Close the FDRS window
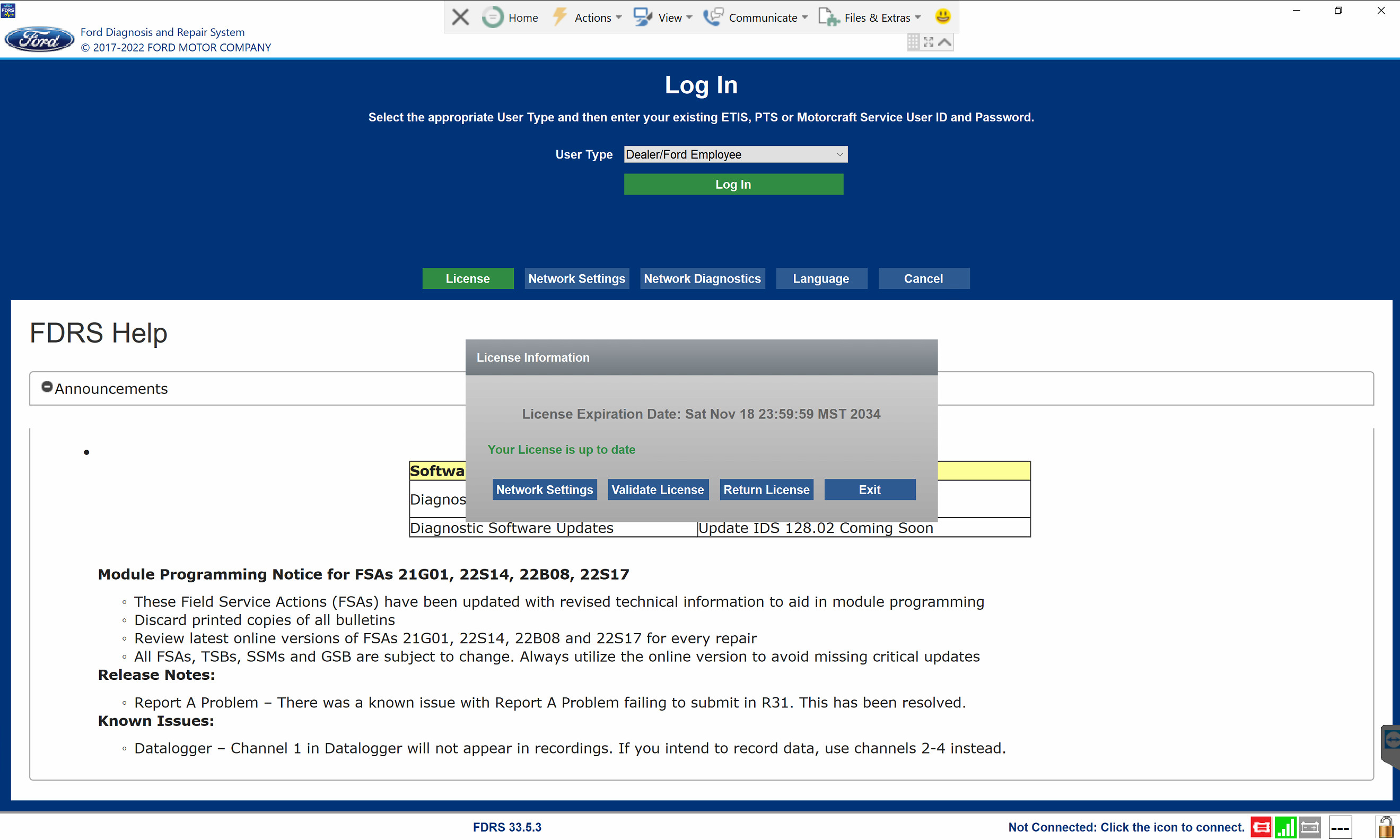Viewport: 1400px width, 840px height. (x=1381, y=10)
